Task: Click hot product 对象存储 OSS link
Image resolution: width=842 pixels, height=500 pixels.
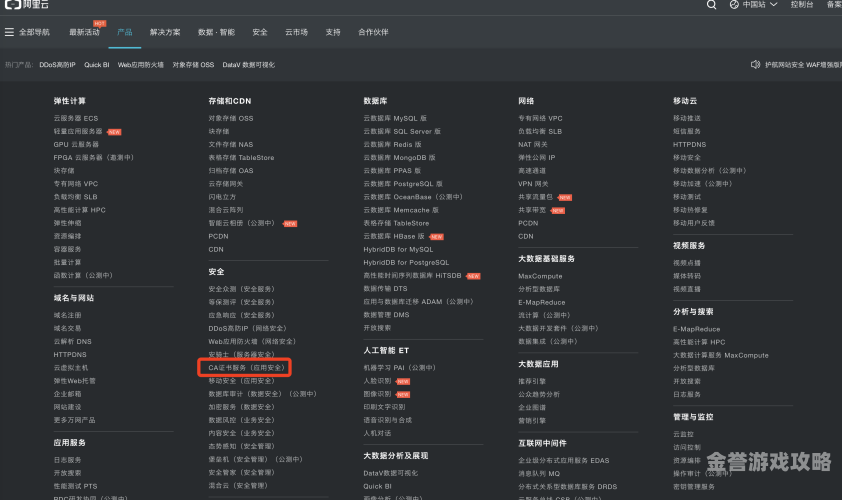Action: tap(193, 65)
